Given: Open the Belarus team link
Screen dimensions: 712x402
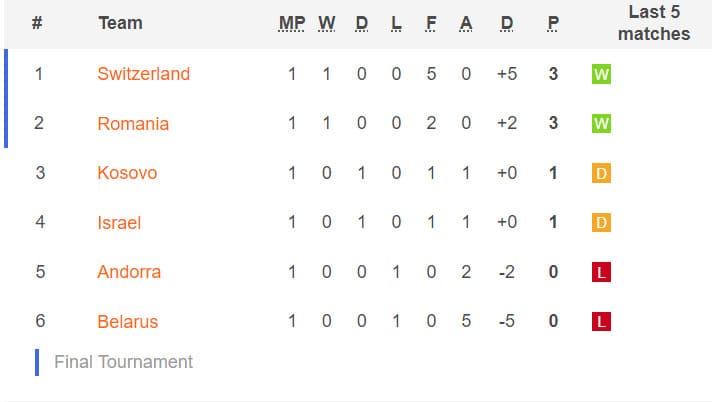Looking at the screenshot, I should 128,322.
